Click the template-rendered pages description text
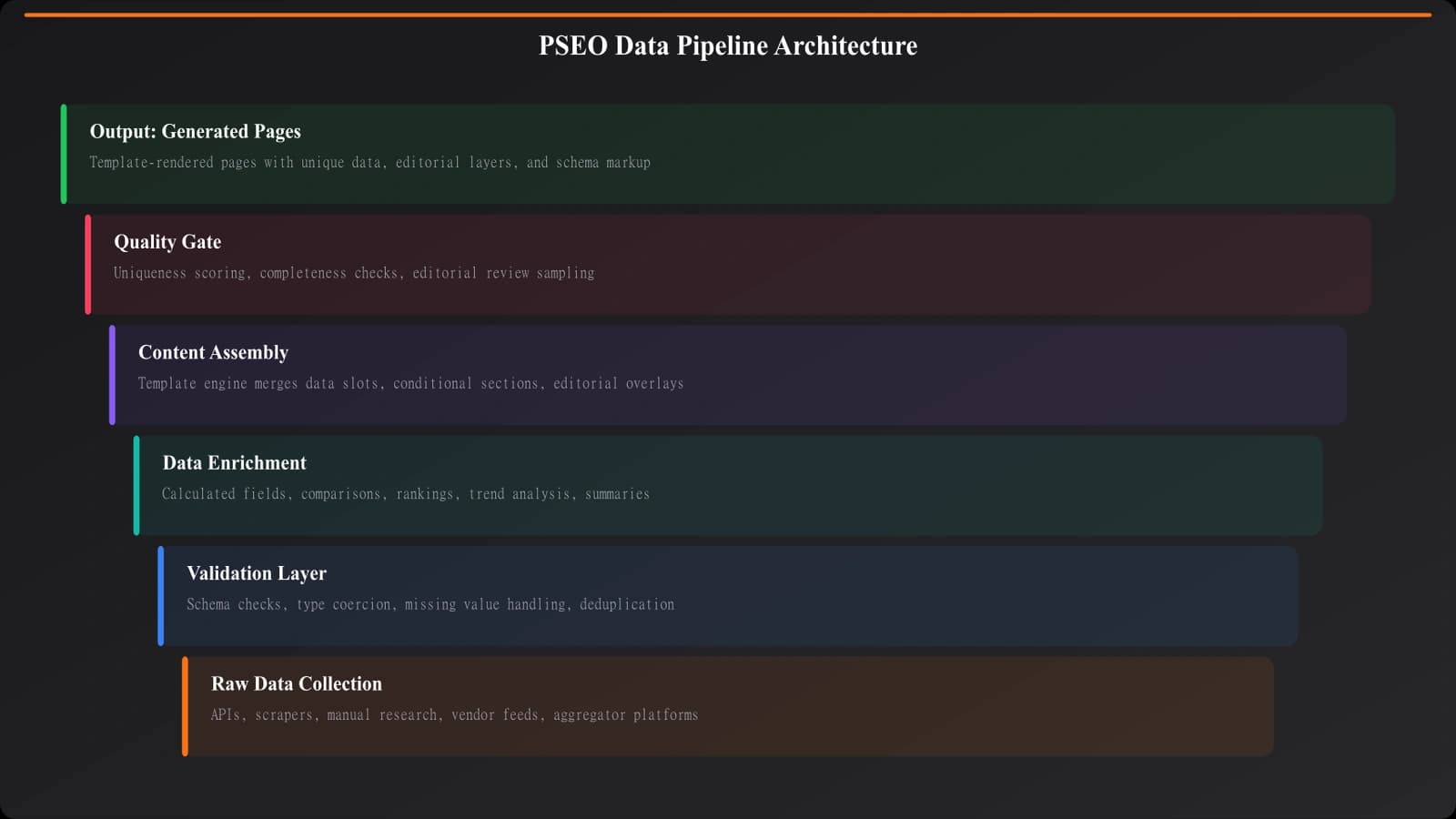The height and width of the screenshot is (819, 1456). coord(369,162)
